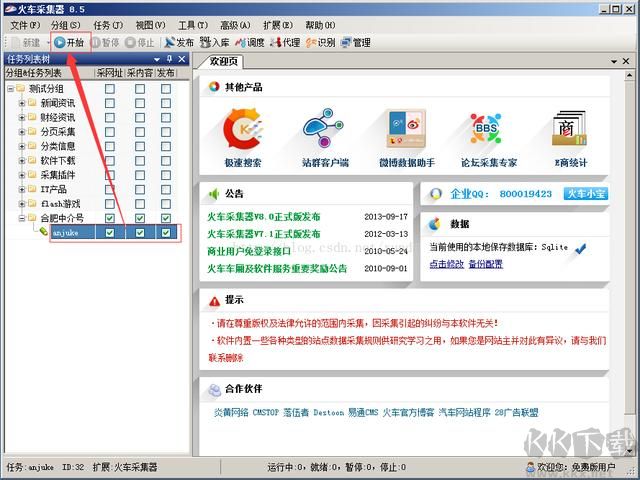Open the 调度 scheduler tool

tap(250, 42)
